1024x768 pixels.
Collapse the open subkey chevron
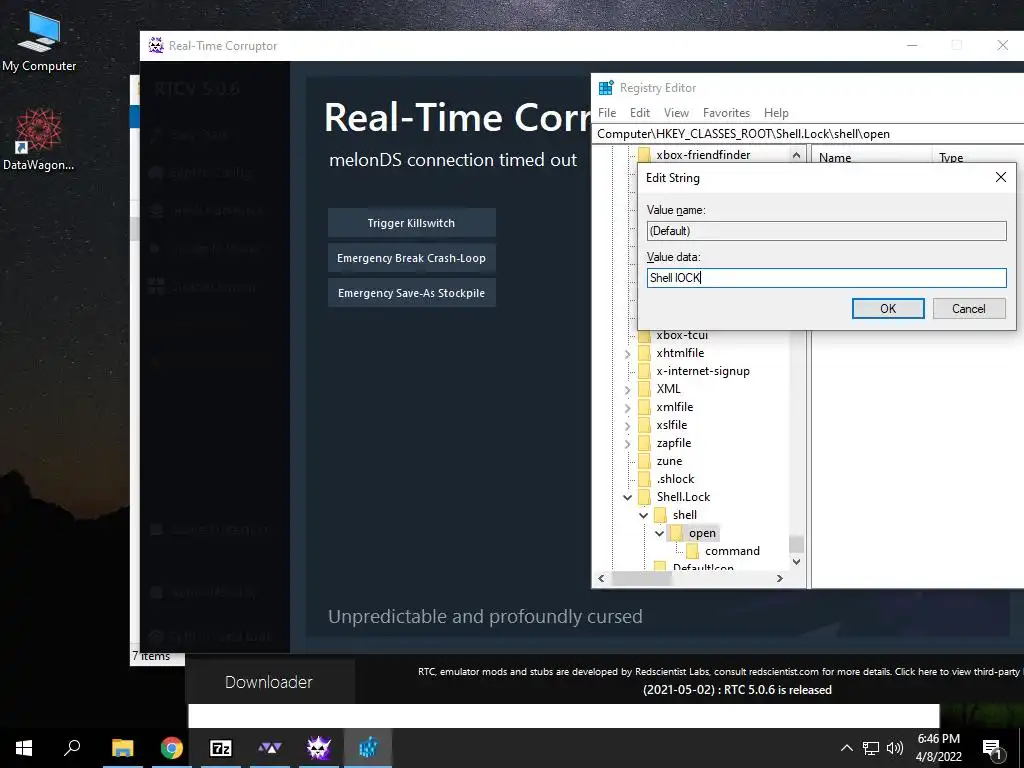pyautogui.click(x=660, y=533)
